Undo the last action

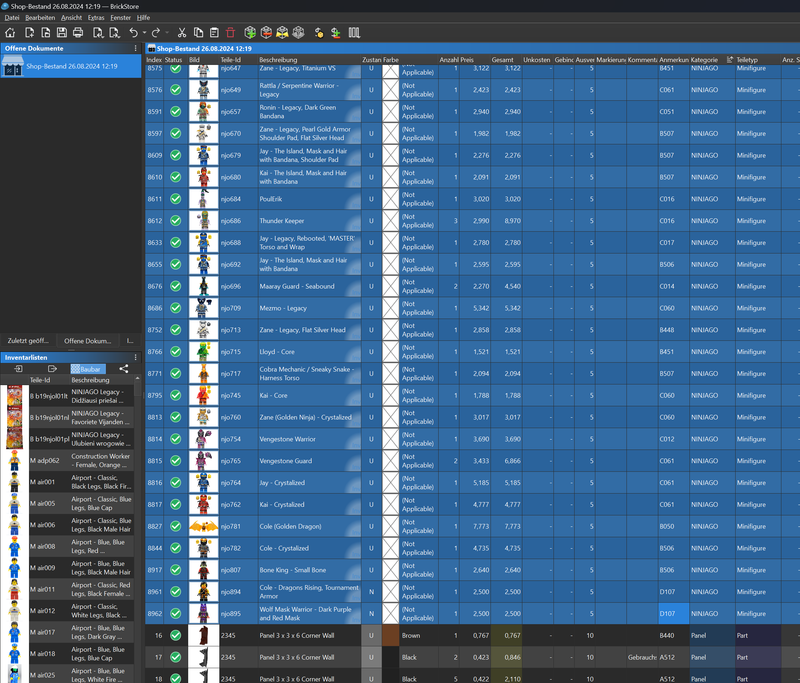[133, 33]
